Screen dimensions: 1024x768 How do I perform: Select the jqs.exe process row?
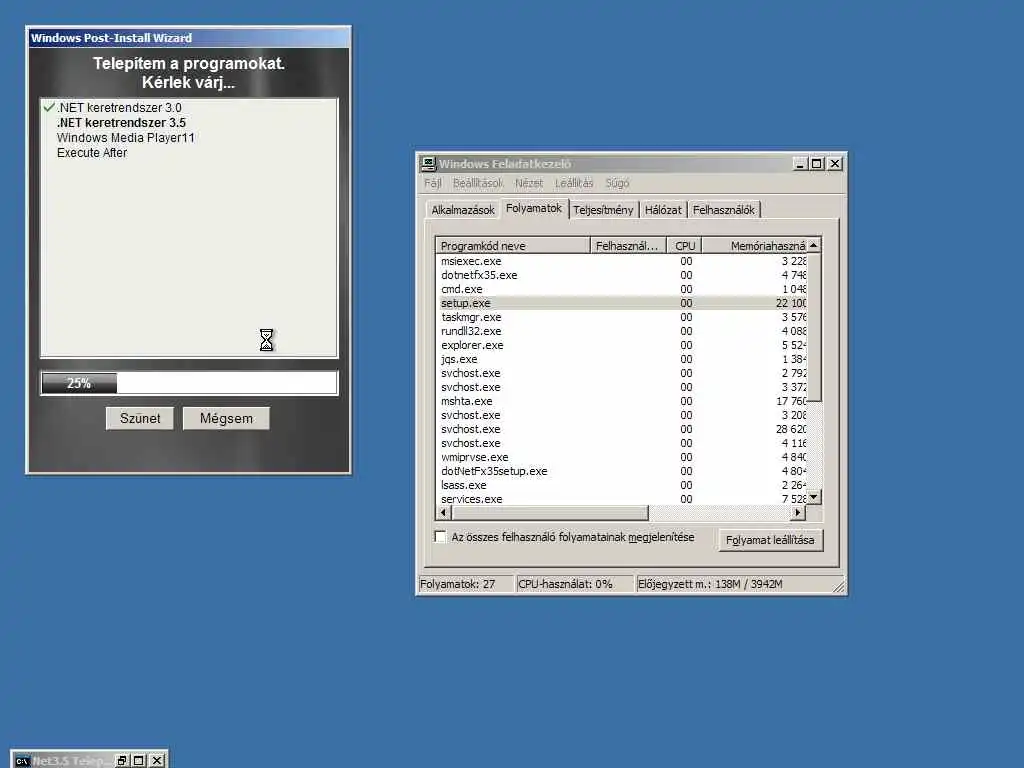tap(621, 359)
